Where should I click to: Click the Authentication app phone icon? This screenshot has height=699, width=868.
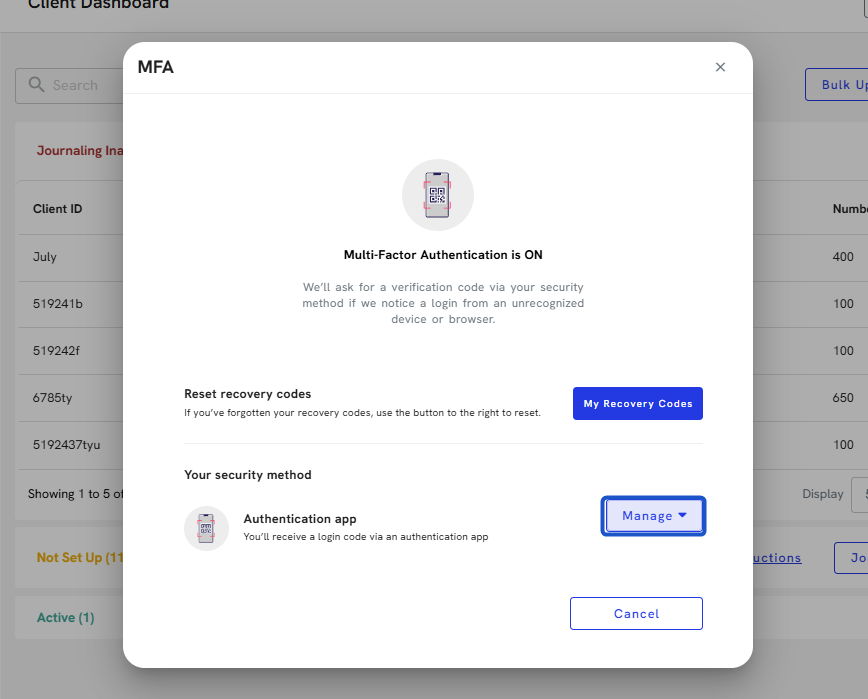click(206, 527)
